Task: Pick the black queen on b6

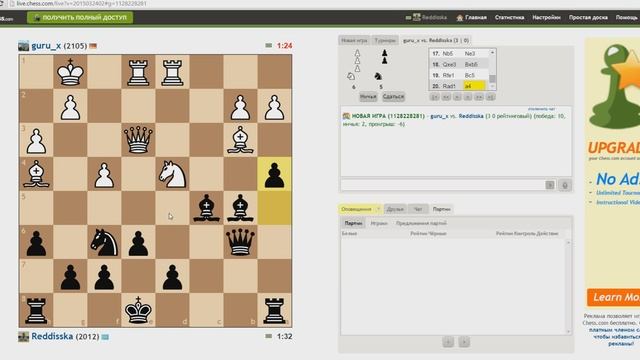Action: point(240,242)
